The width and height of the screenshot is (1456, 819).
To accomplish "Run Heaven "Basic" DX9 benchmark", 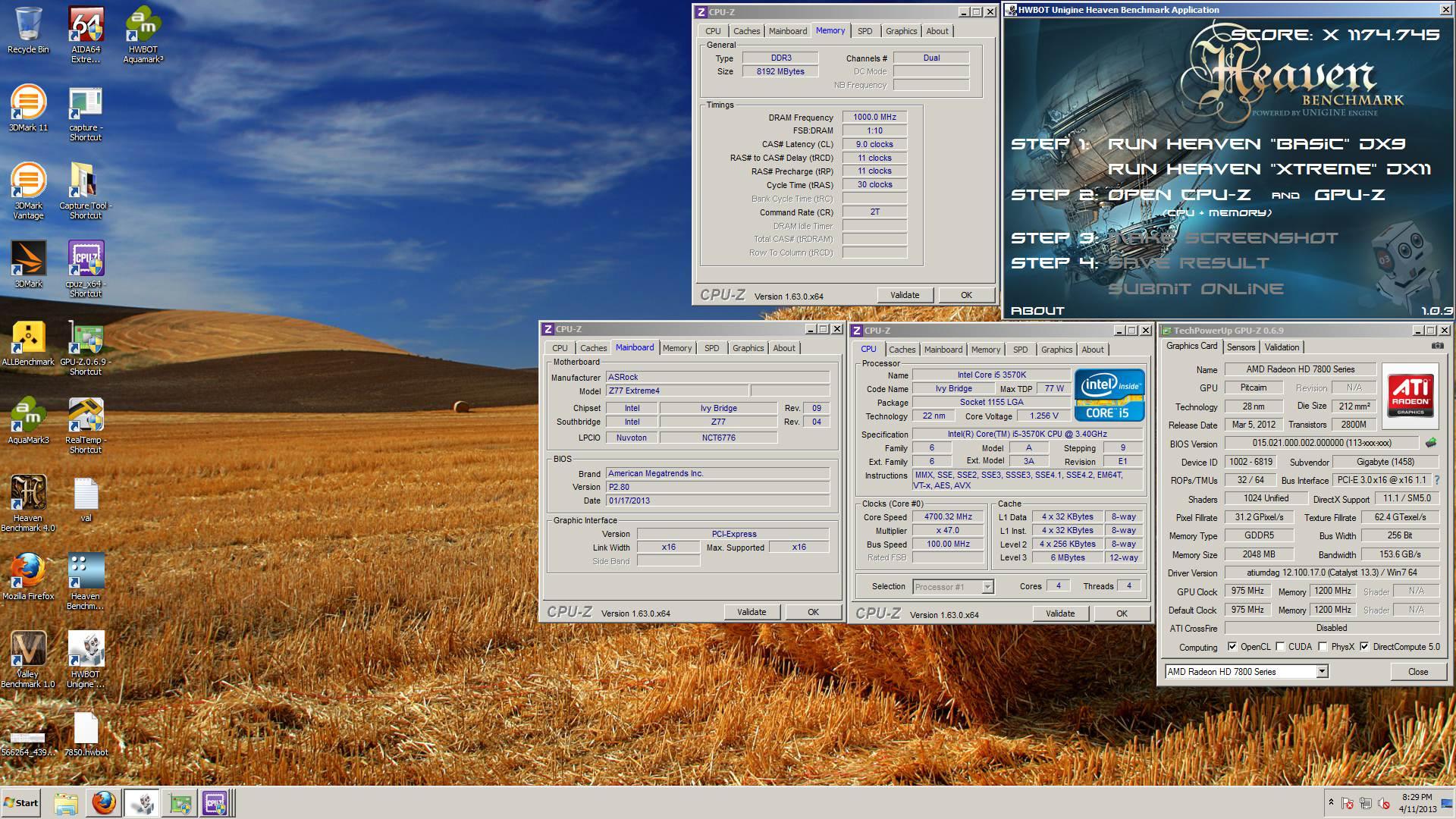I will coord(1257,143).
